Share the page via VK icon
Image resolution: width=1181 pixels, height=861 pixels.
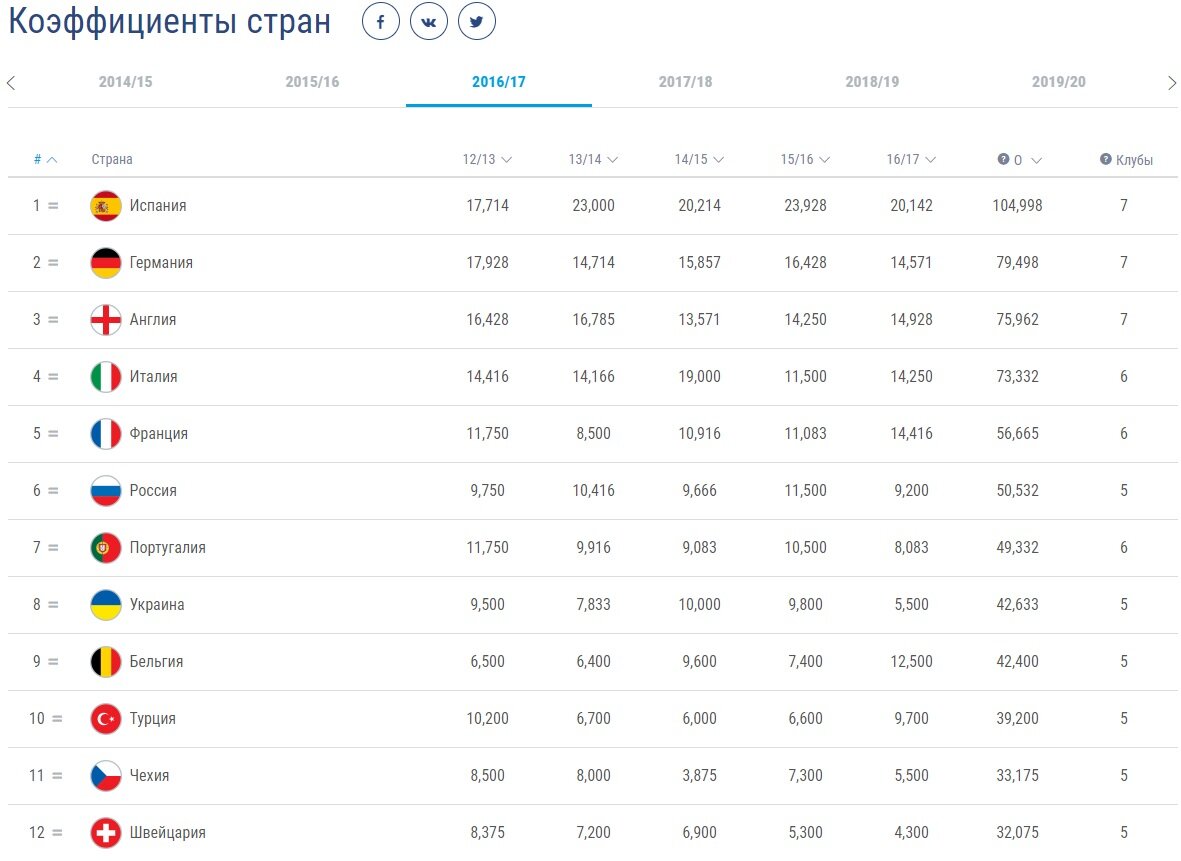[429, 21]
